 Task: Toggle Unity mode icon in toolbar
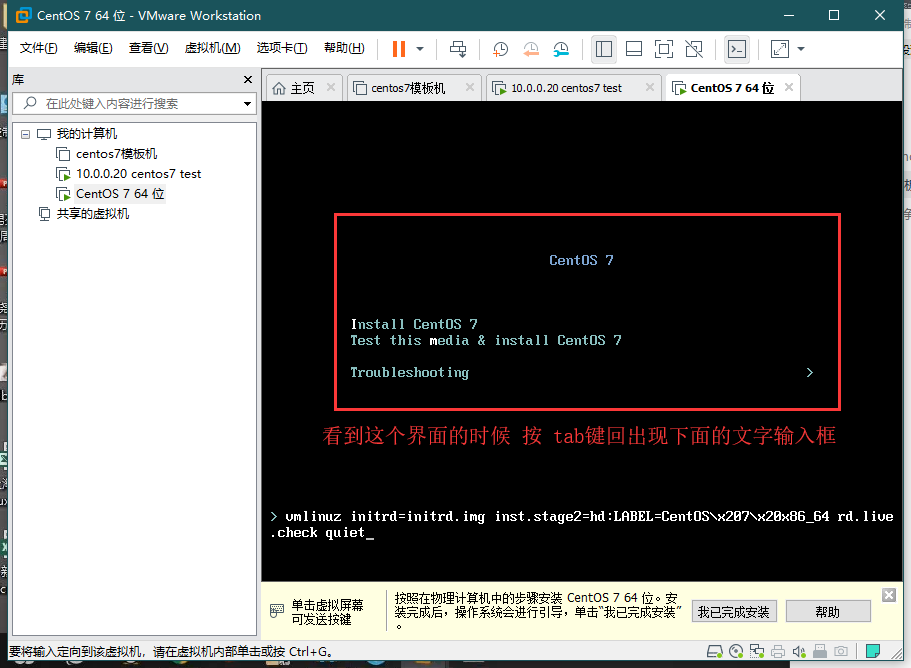coord(694,49)
